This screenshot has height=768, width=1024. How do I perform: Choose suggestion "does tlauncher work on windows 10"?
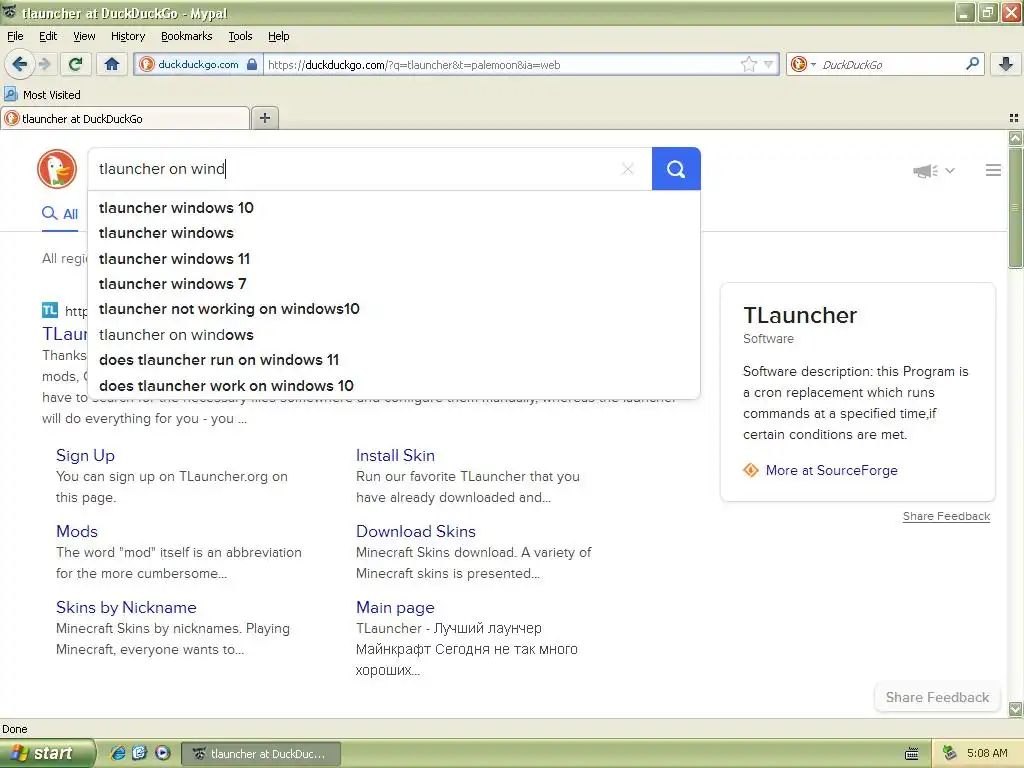394,386
